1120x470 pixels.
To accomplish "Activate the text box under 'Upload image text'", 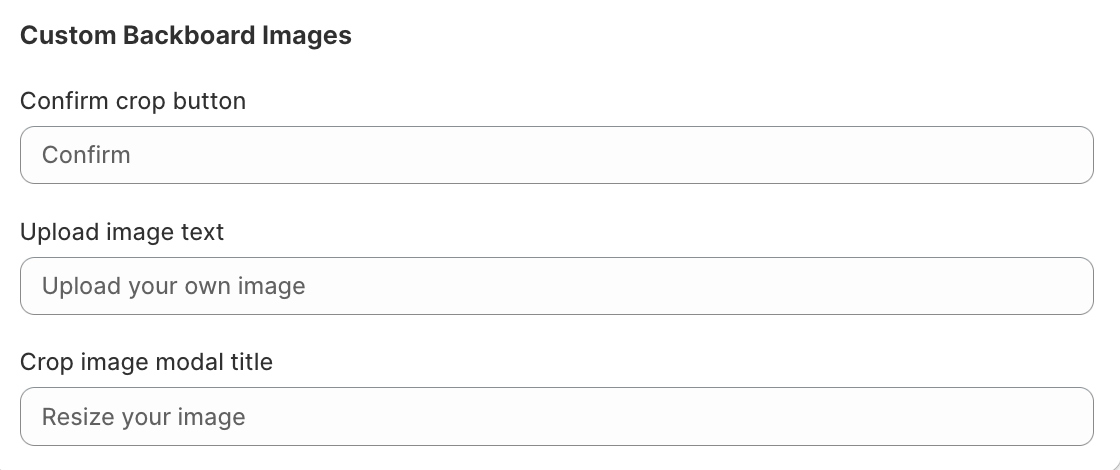I will click(556, 286).
